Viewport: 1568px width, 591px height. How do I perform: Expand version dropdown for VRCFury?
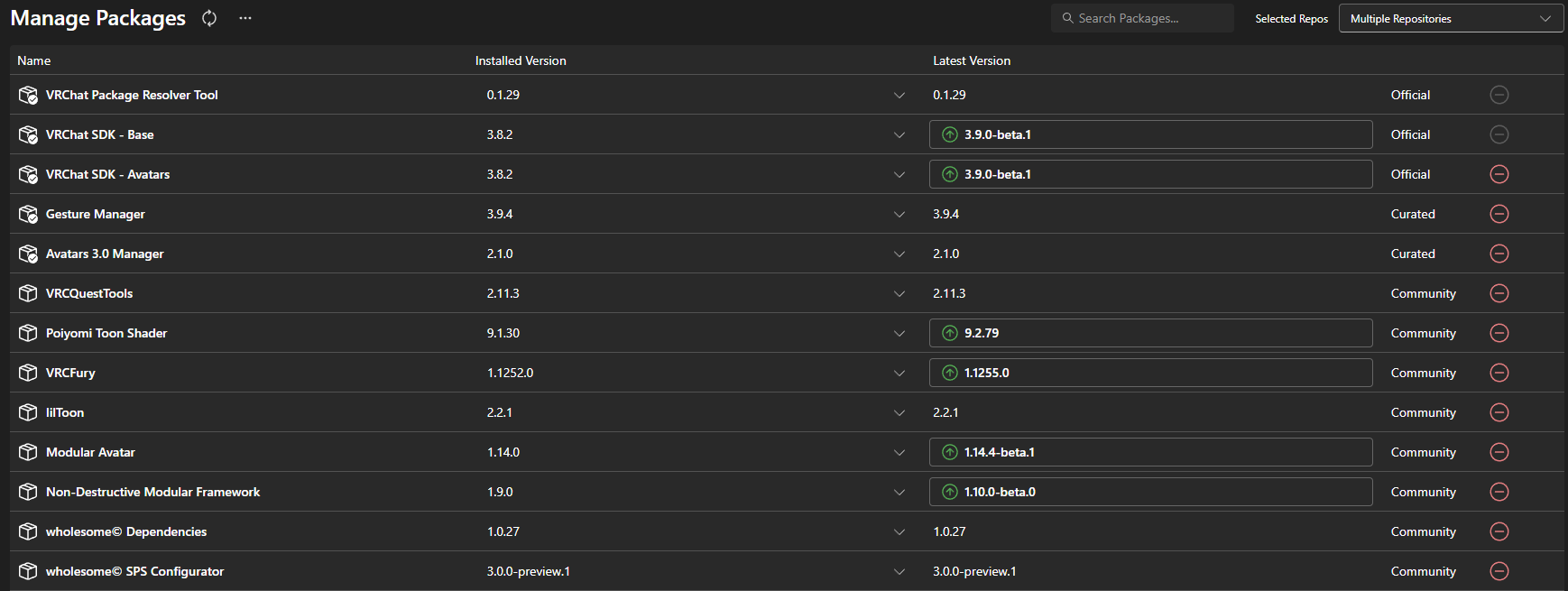click(x=899, y=373)
